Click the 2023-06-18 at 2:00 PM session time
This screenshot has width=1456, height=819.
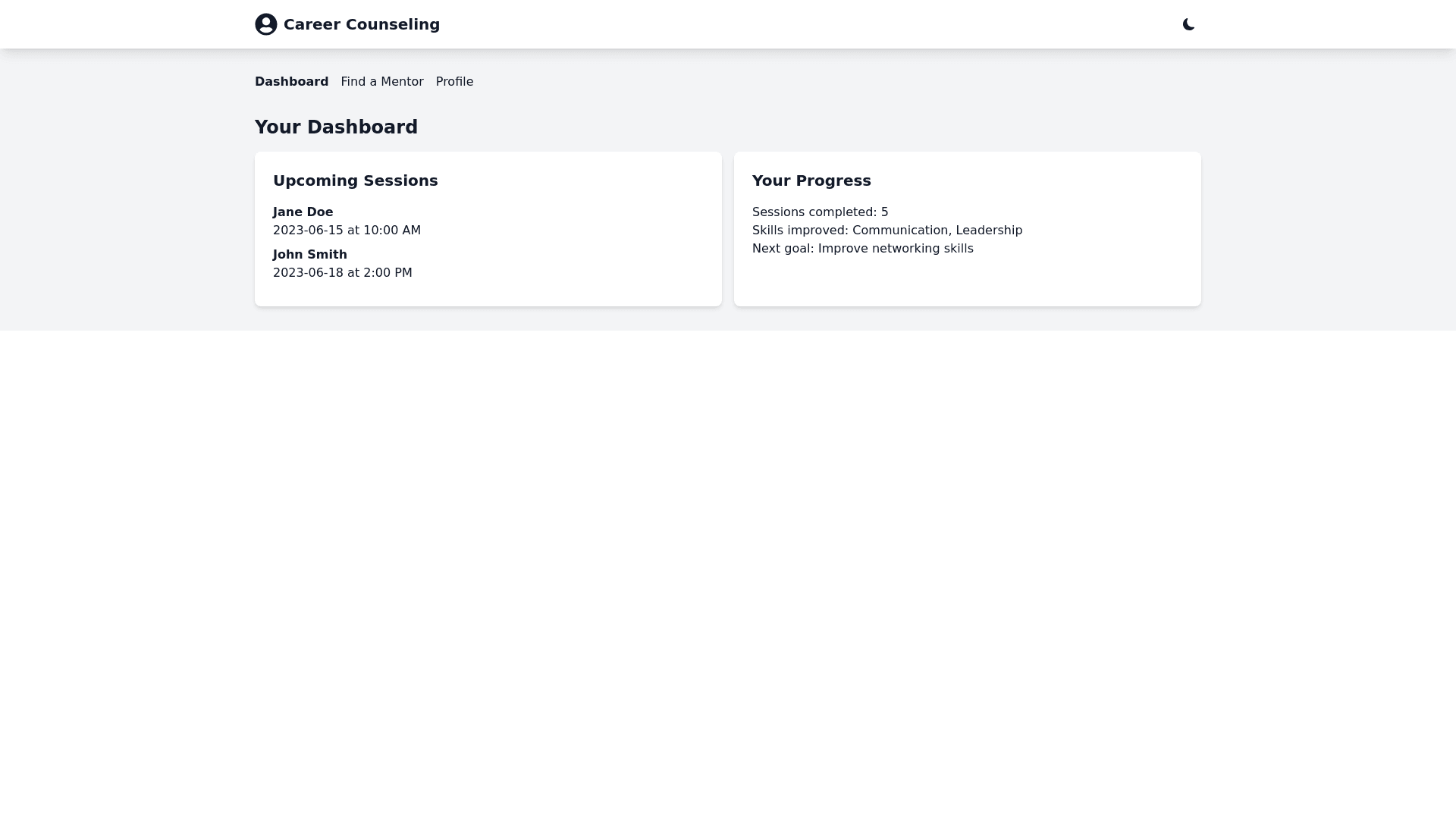click(342, 272)
